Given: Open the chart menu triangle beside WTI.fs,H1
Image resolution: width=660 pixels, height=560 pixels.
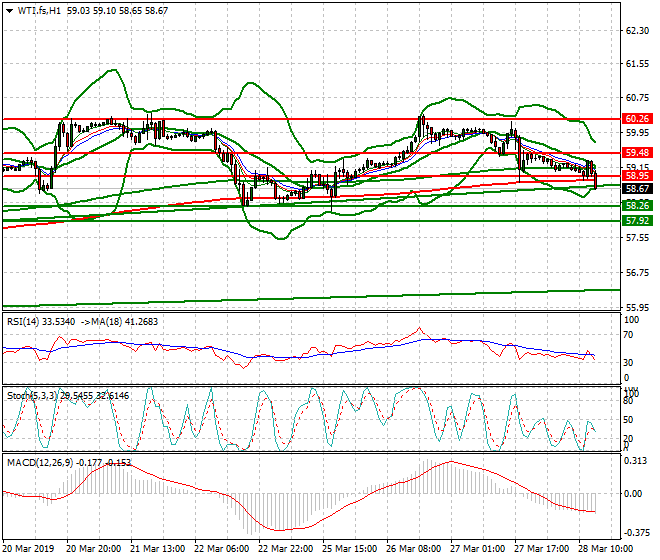Looking at the screenshot, I should click(x=9, y=11).
